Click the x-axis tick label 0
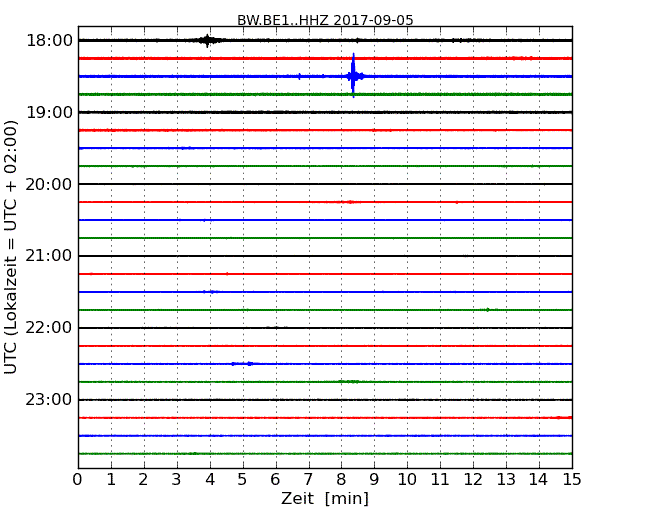 78,480
